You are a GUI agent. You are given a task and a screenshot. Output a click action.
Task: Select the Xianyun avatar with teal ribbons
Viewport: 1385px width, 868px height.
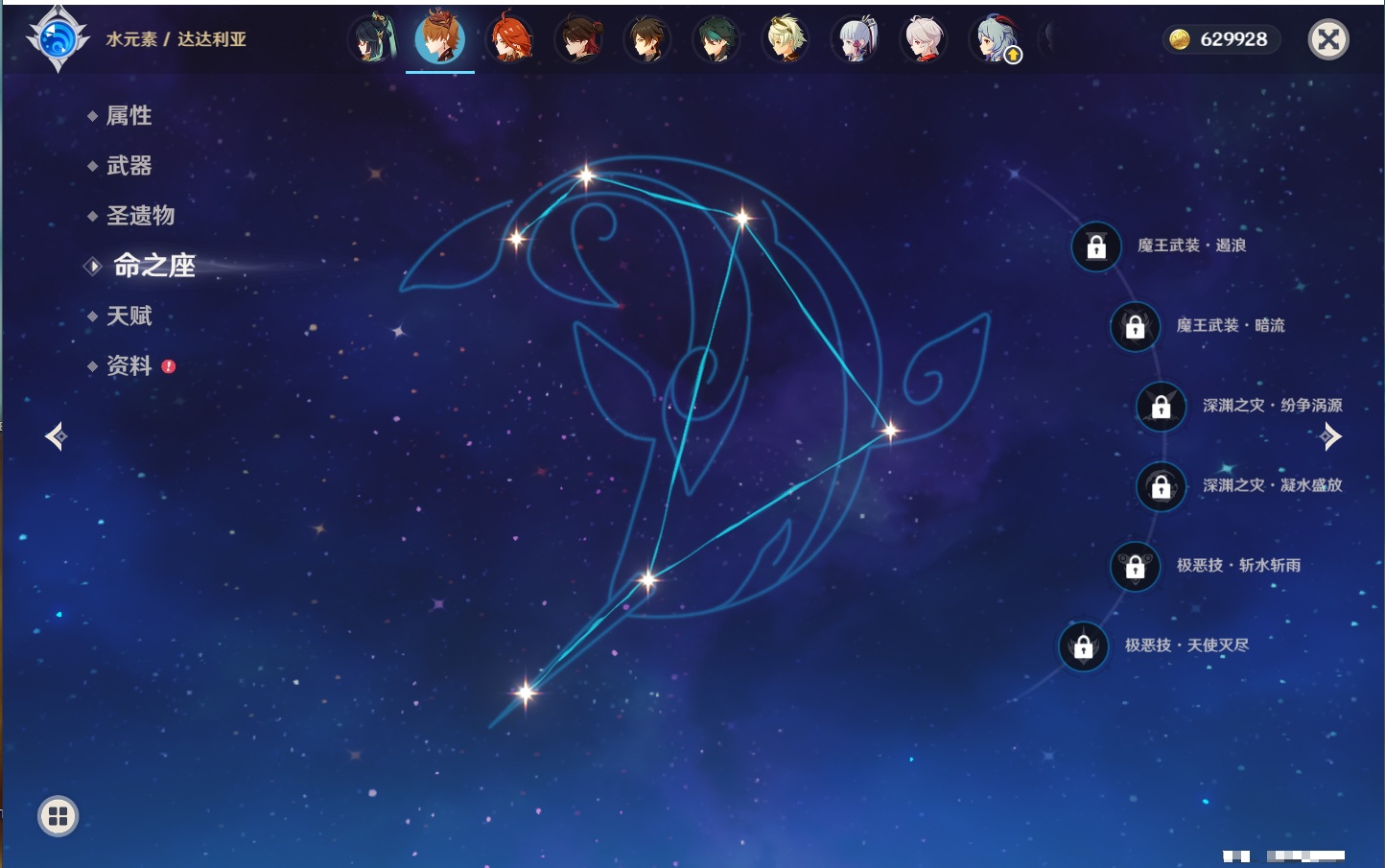[372, 39]
